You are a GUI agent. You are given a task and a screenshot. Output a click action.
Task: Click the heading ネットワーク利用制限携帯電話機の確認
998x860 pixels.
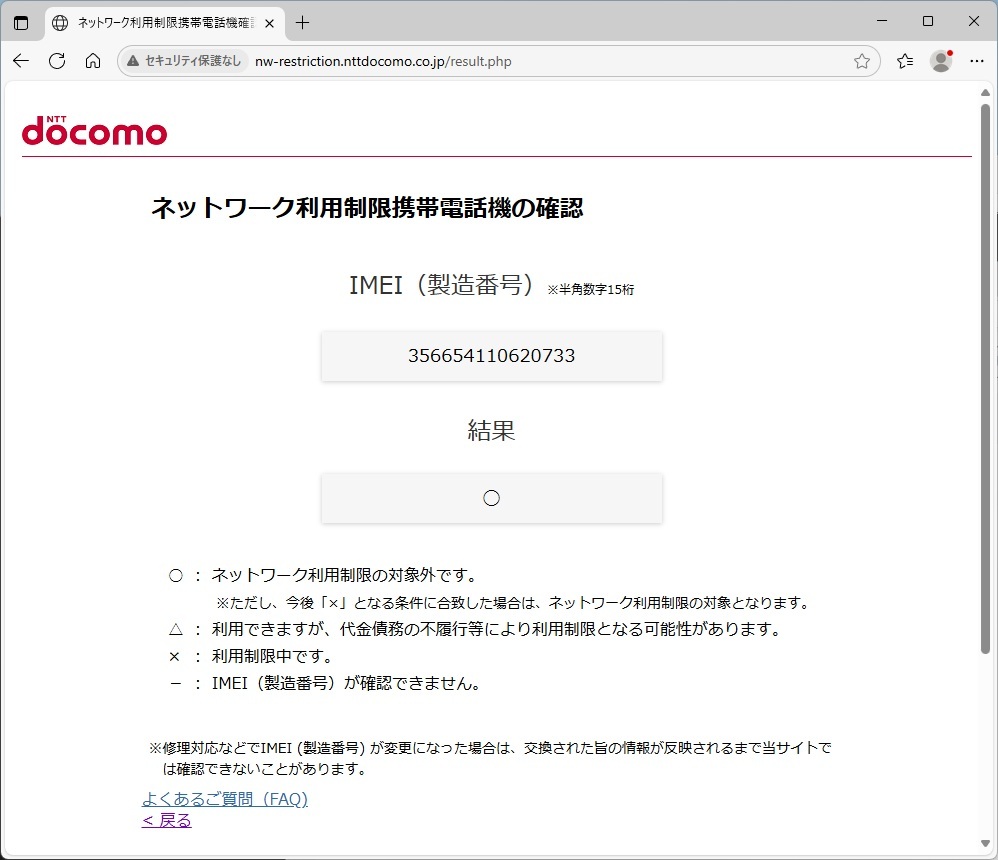(x=367, y=208)
